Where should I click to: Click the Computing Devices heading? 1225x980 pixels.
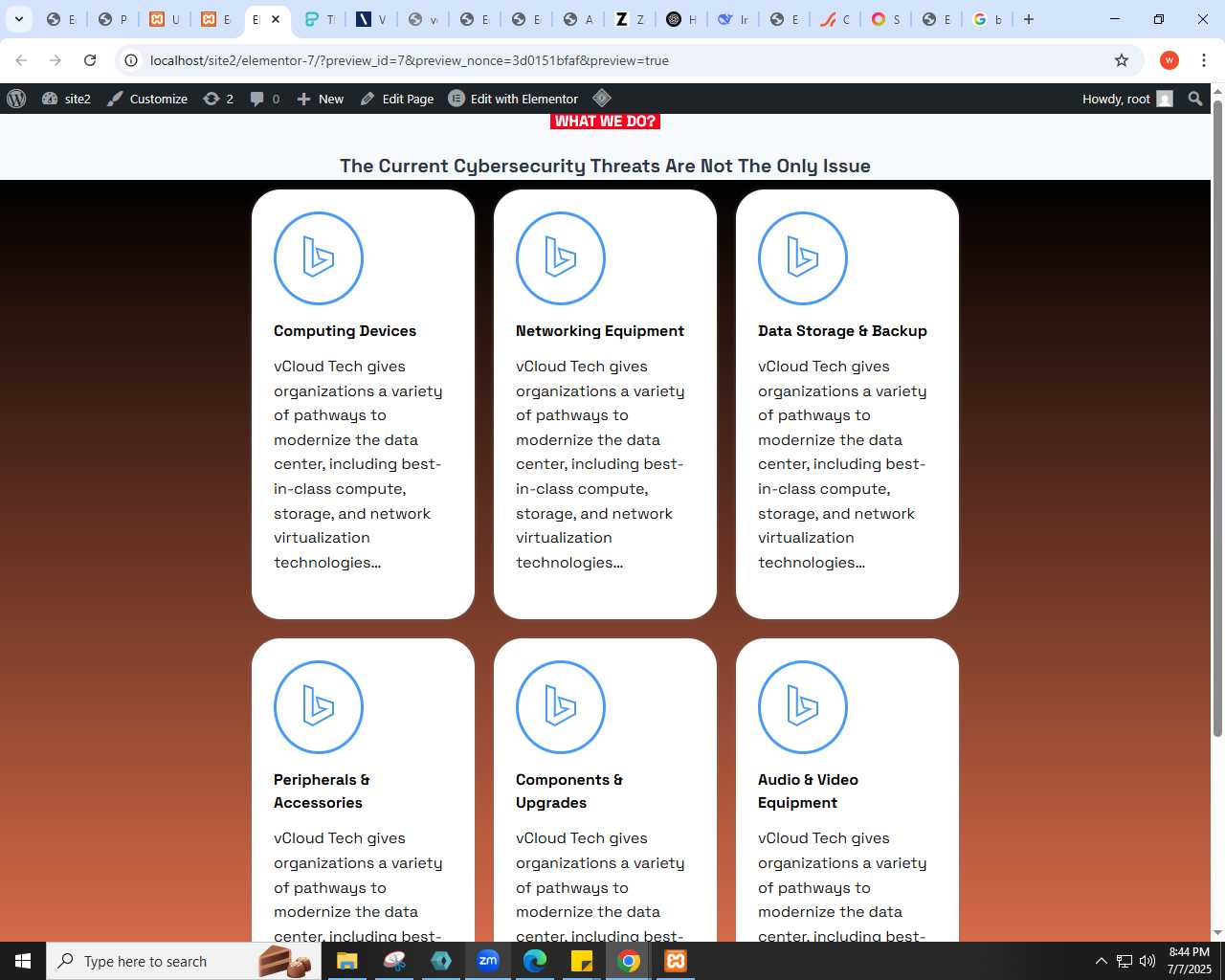tap(345, 331)
